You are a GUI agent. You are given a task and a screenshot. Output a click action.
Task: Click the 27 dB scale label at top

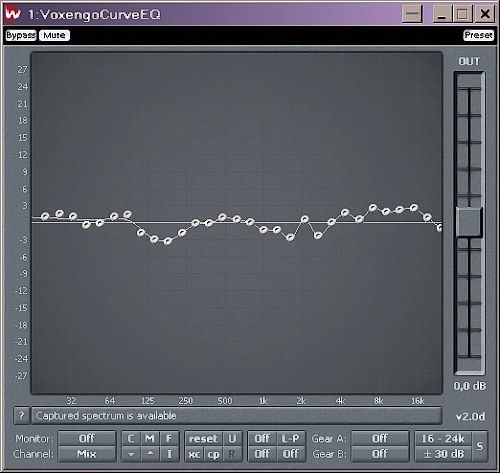[22, 70]
